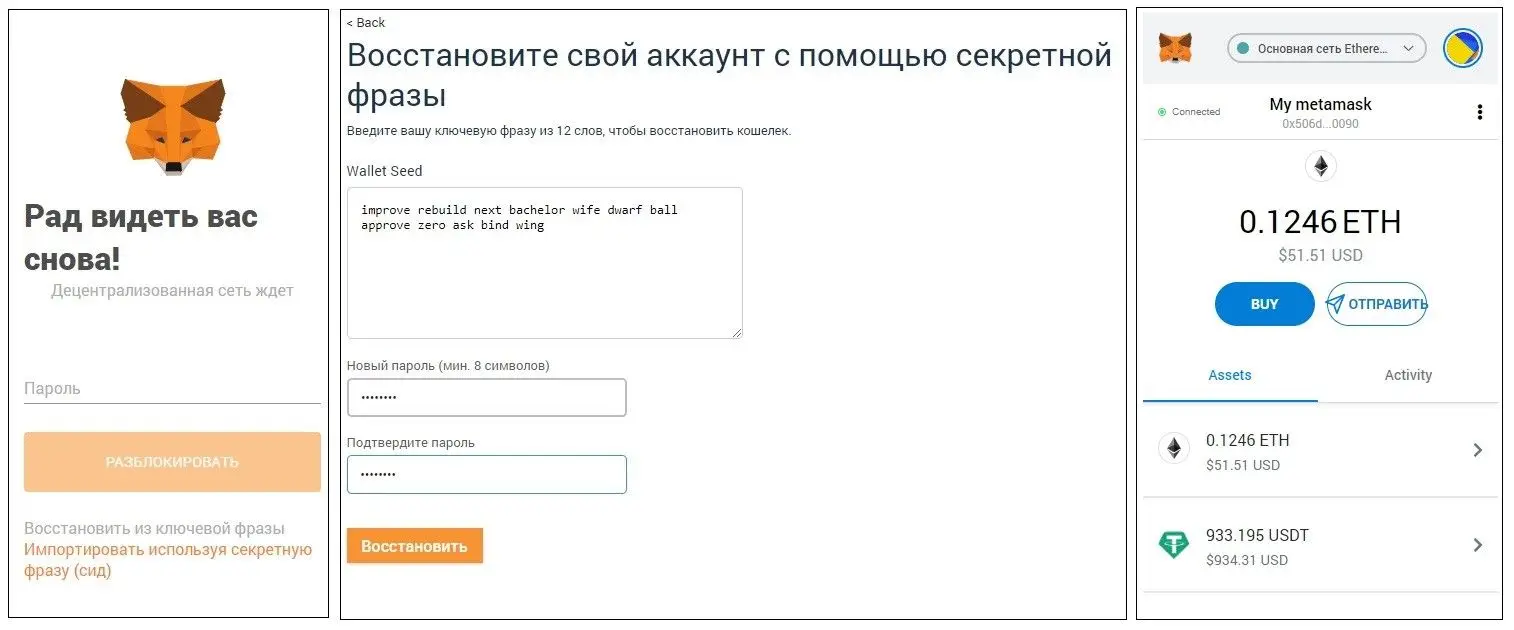Click the Разблокировать unlock button
1514x630 pixels.
[x=172, y=462]
